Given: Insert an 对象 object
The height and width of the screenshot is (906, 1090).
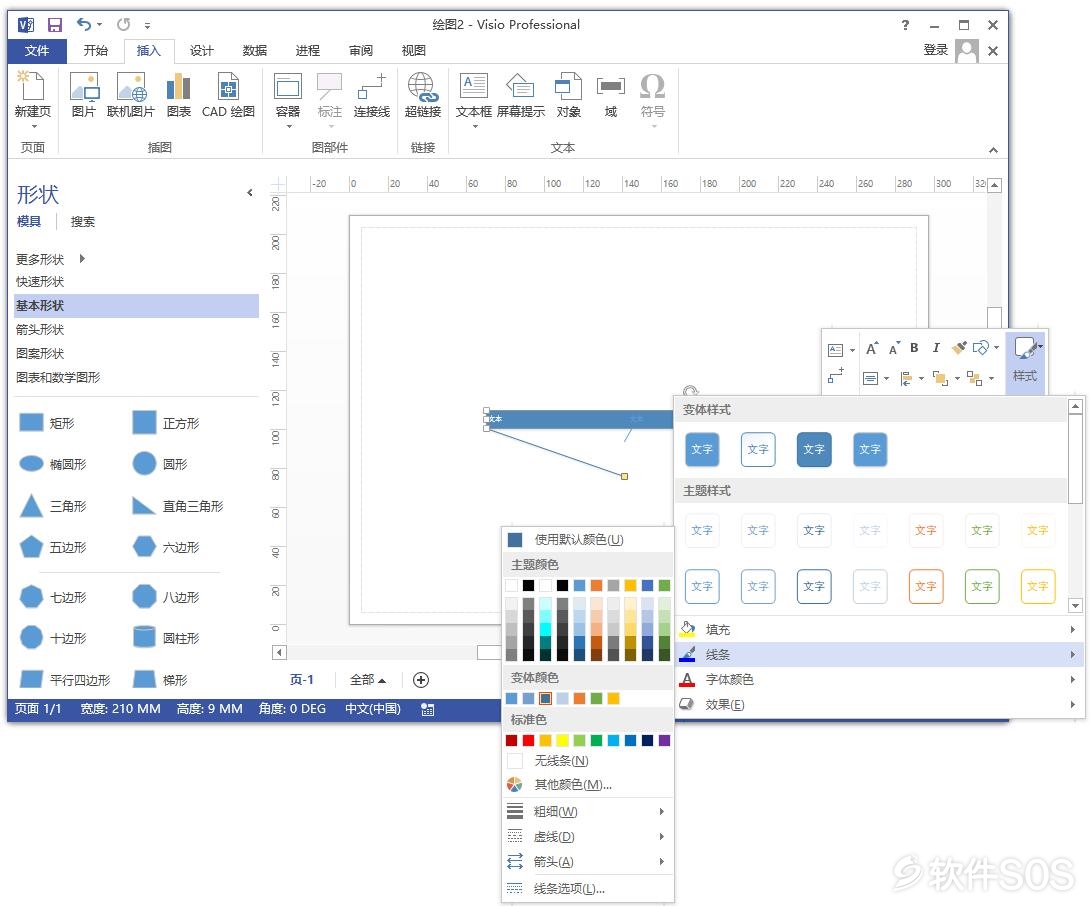Looking at the screenshot, I should pyautogui.click(x=568, y=95).
